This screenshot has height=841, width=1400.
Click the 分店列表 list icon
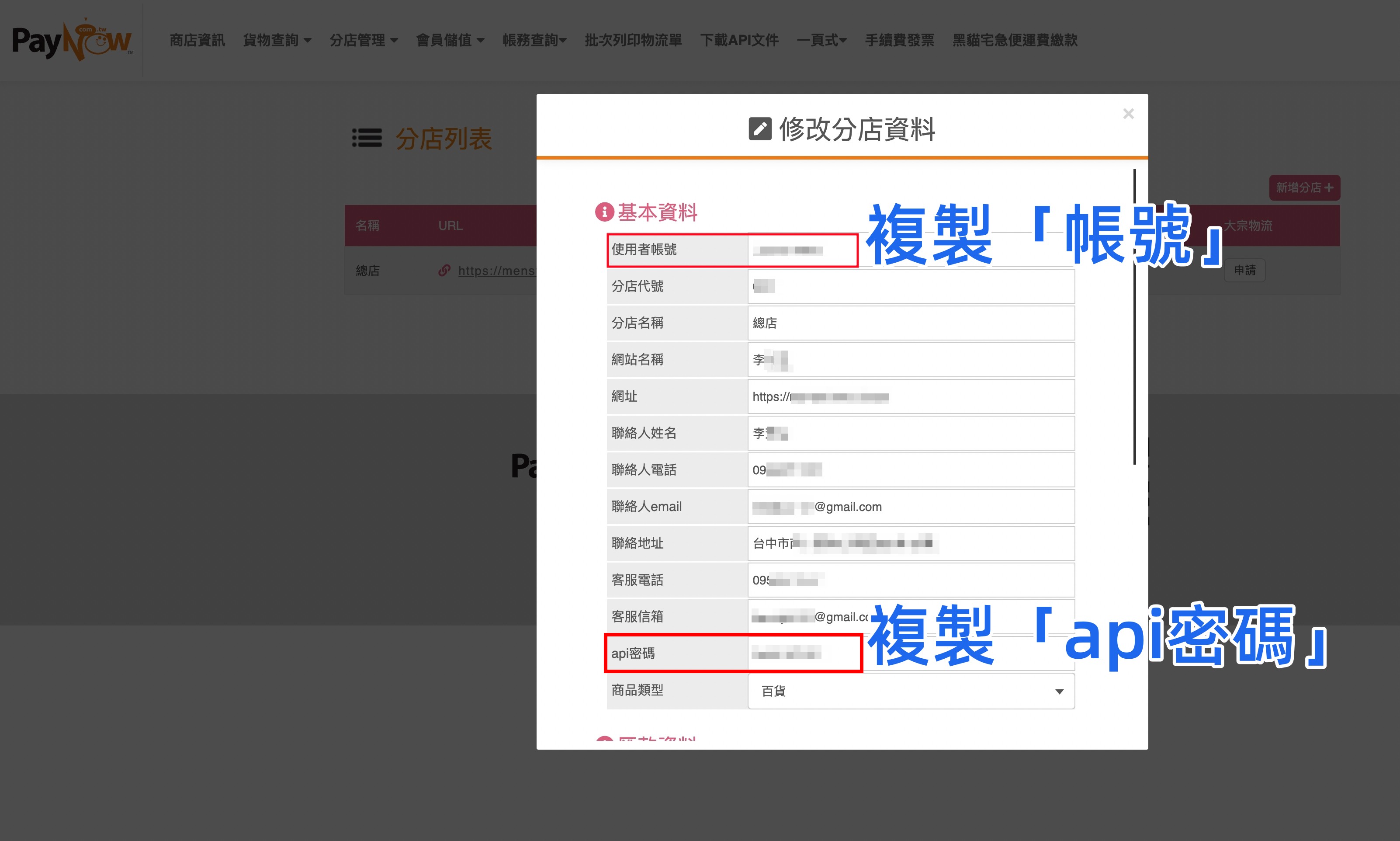[x=367, y=138]
